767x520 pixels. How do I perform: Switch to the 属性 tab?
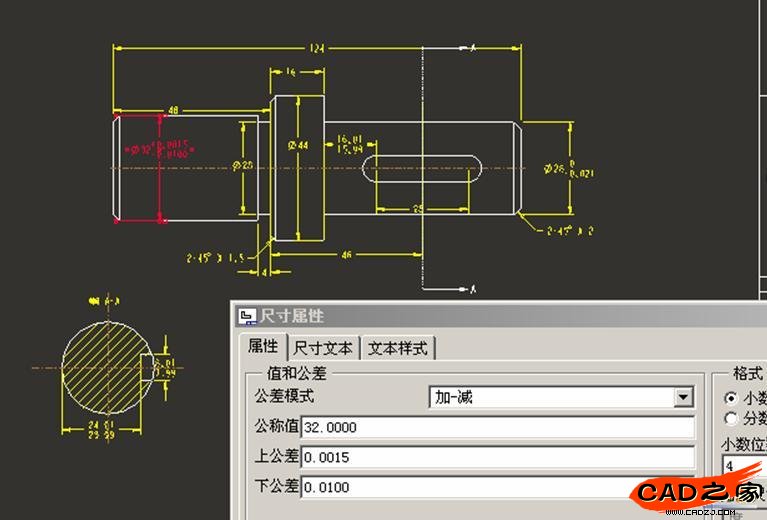pos(262,346)
